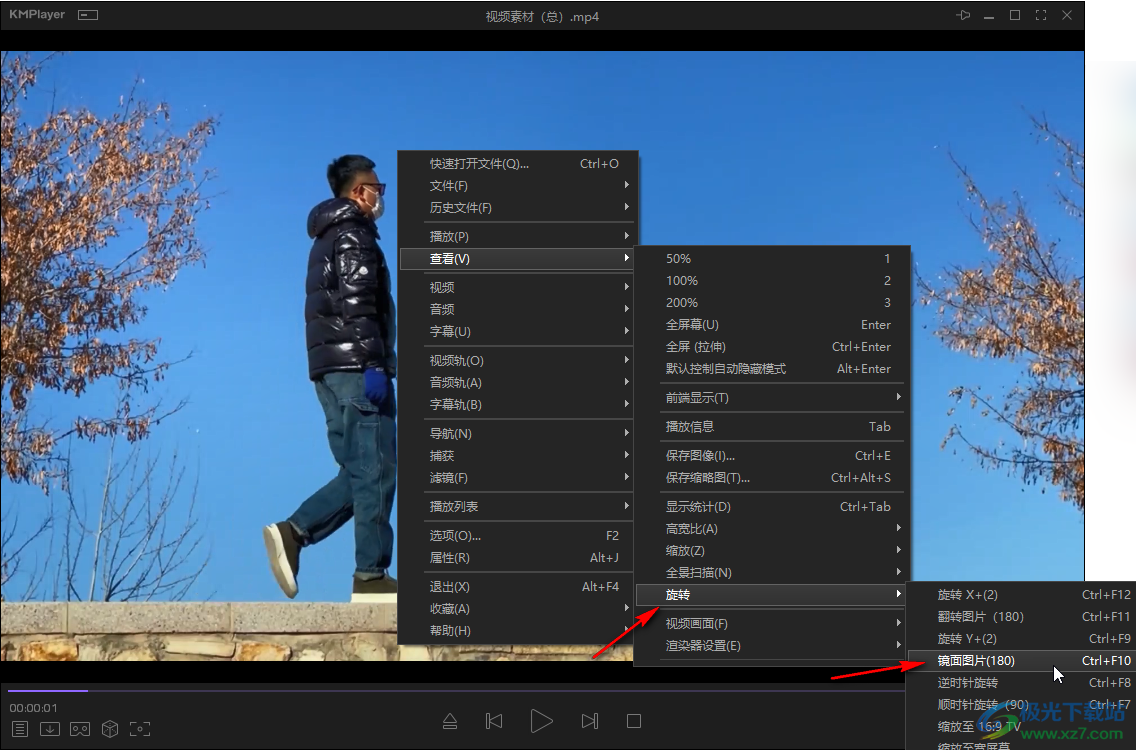Select 保存缩略图(T)... menu entry
This screenshot has width=1136, height=750.
(x=771, y=478)
